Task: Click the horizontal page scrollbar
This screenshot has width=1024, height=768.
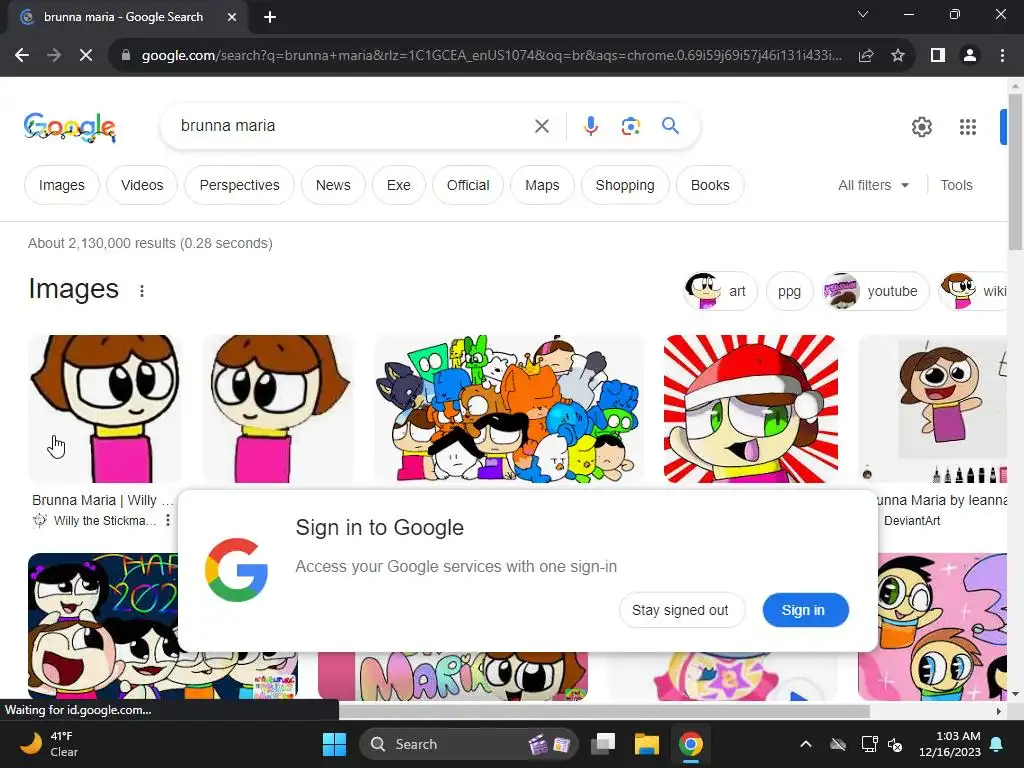Action: tap(604, 711)
